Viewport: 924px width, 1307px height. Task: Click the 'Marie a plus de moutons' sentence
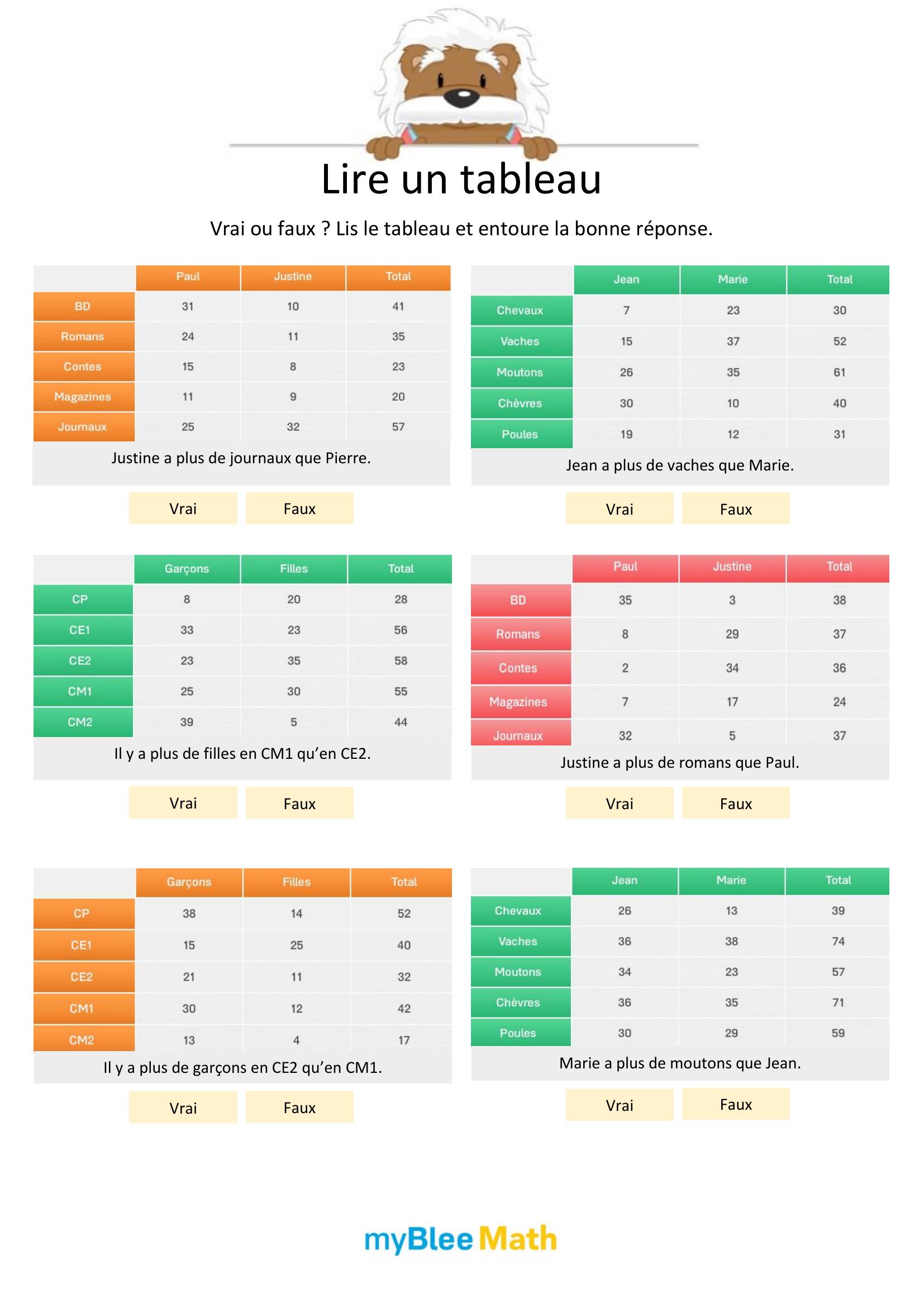(680, 1063)
